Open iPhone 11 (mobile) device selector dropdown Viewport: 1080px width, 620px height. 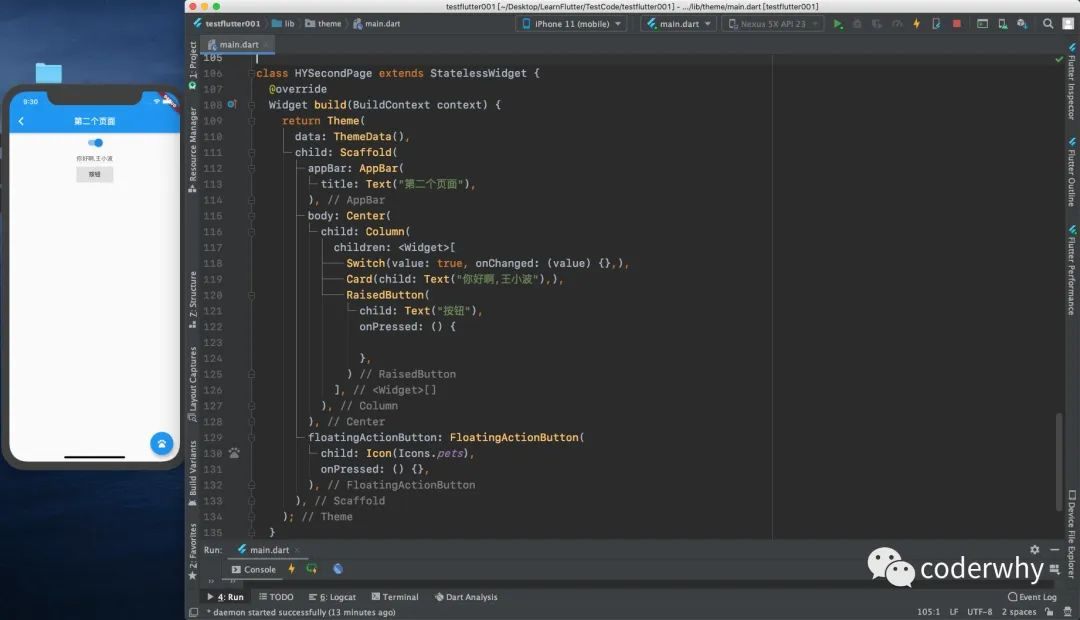point(572,23)
